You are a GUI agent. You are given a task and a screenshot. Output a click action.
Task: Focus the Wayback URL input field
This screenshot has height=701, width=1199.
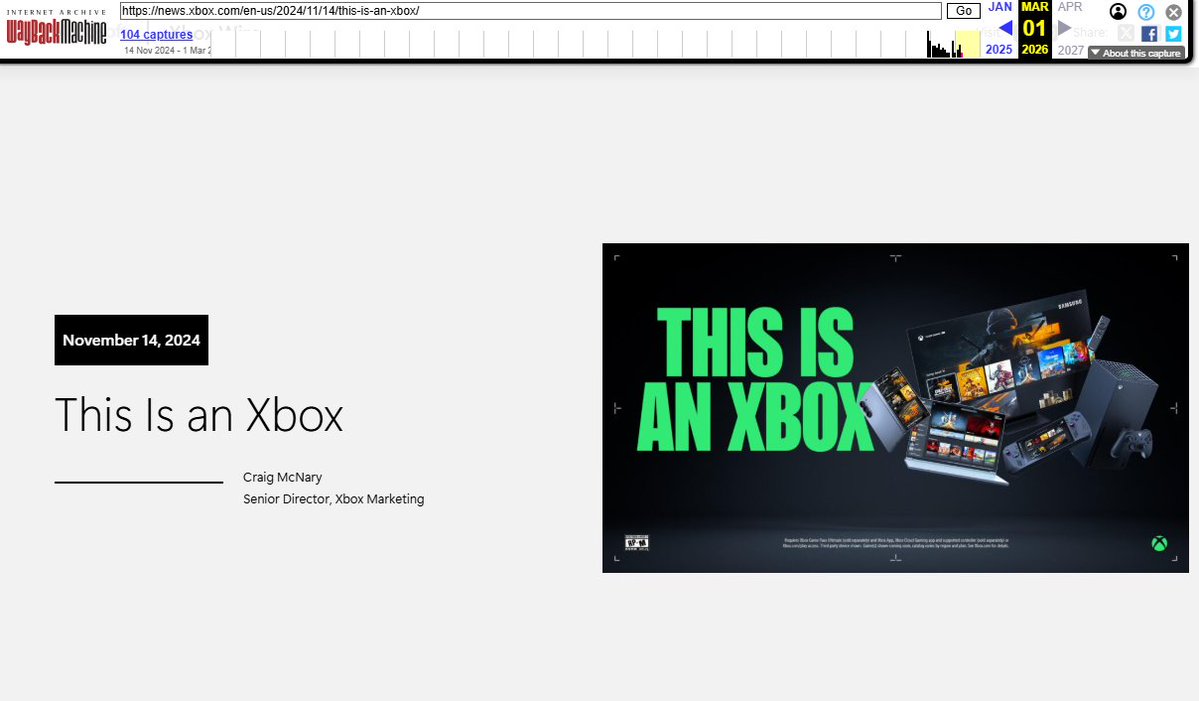point(531,11)
